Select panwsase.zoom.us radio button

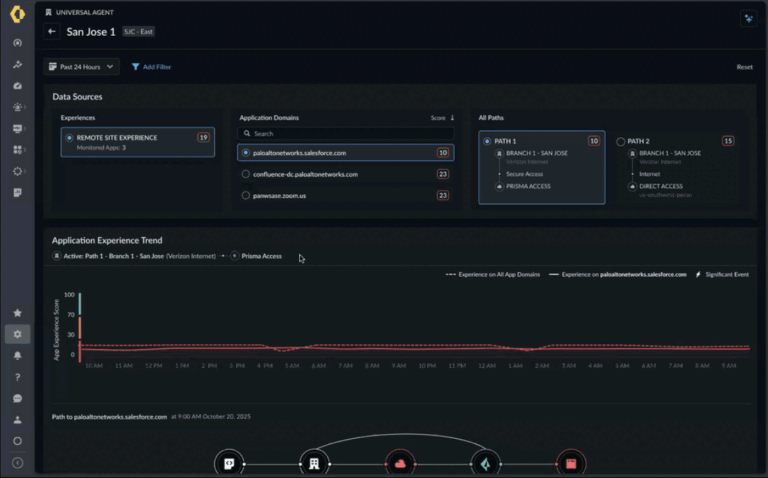[246, 195]
